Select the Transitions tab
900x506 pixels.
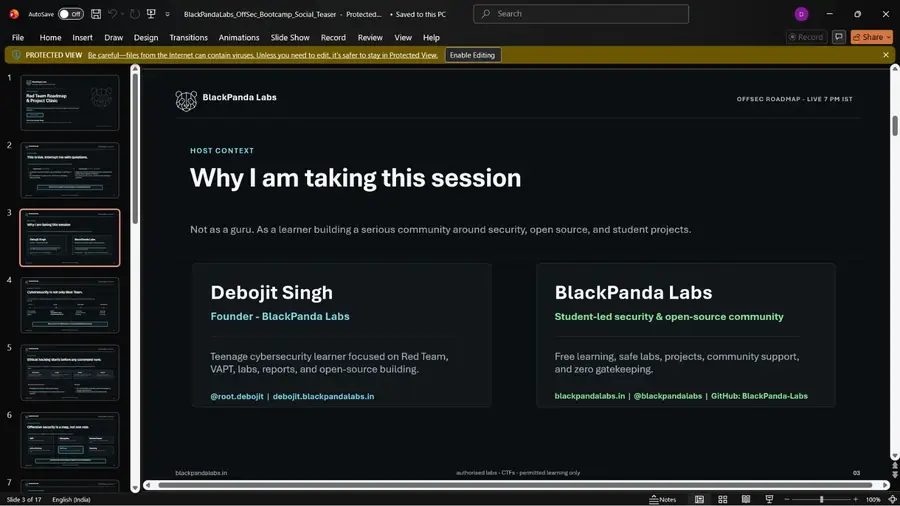(188, 37)
